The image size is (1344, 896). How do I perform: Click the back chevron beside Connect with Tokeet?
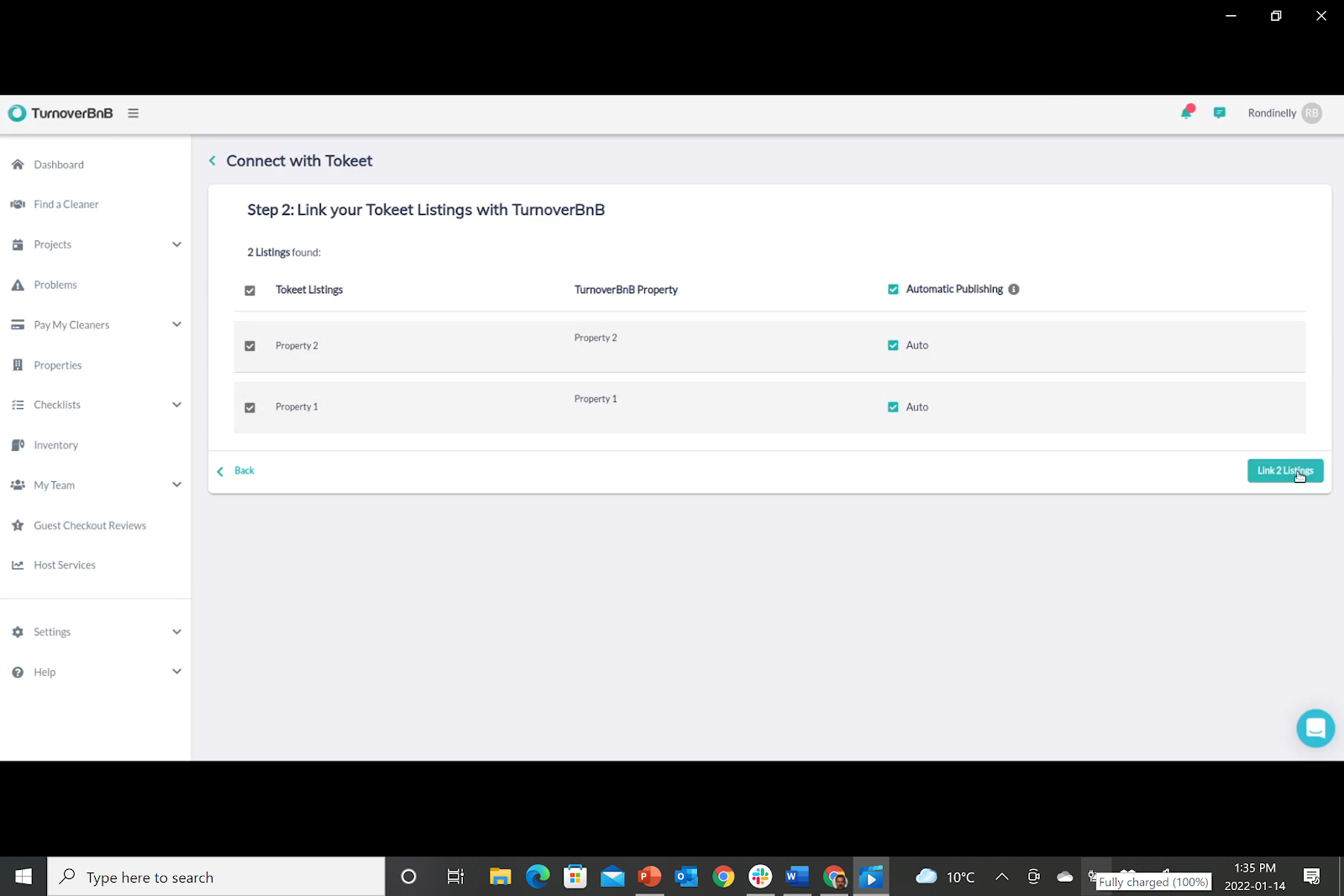click(213, 160)
